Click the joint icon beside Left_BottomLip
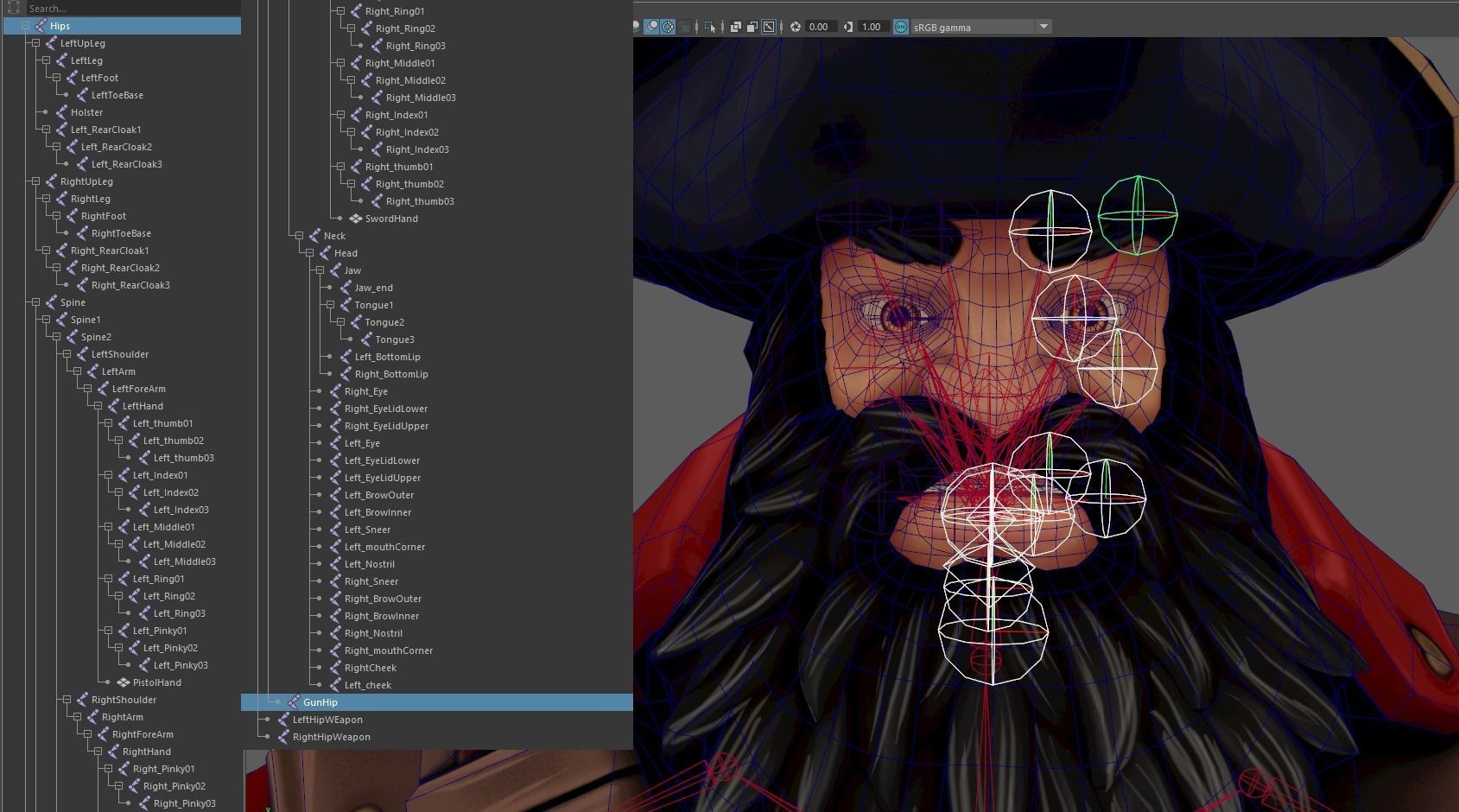1459x812 pixels. [x=346, y=357]
